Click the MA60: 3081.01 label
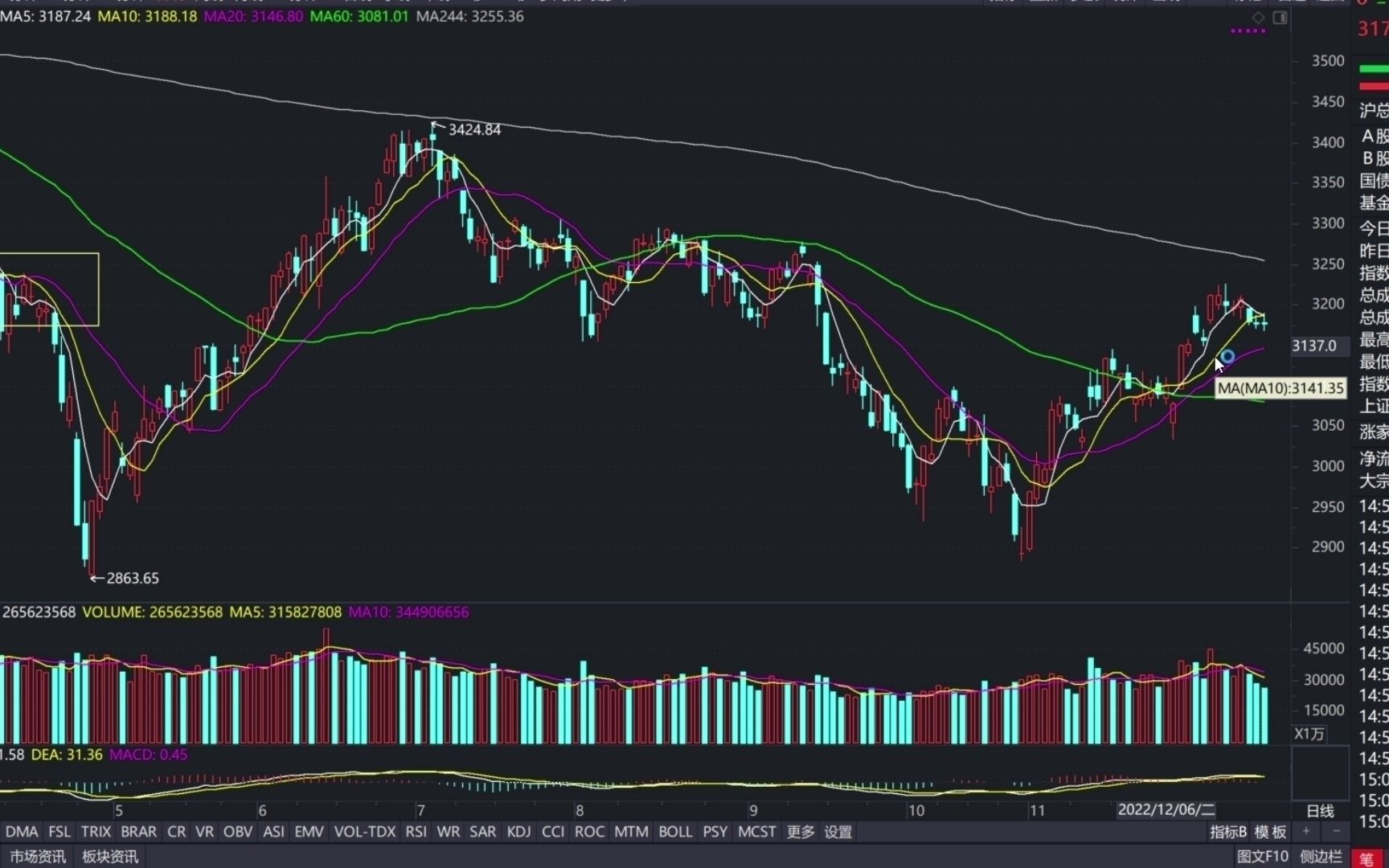The width and height of the screenshot is (1389, 868). [x=359, y=16]
